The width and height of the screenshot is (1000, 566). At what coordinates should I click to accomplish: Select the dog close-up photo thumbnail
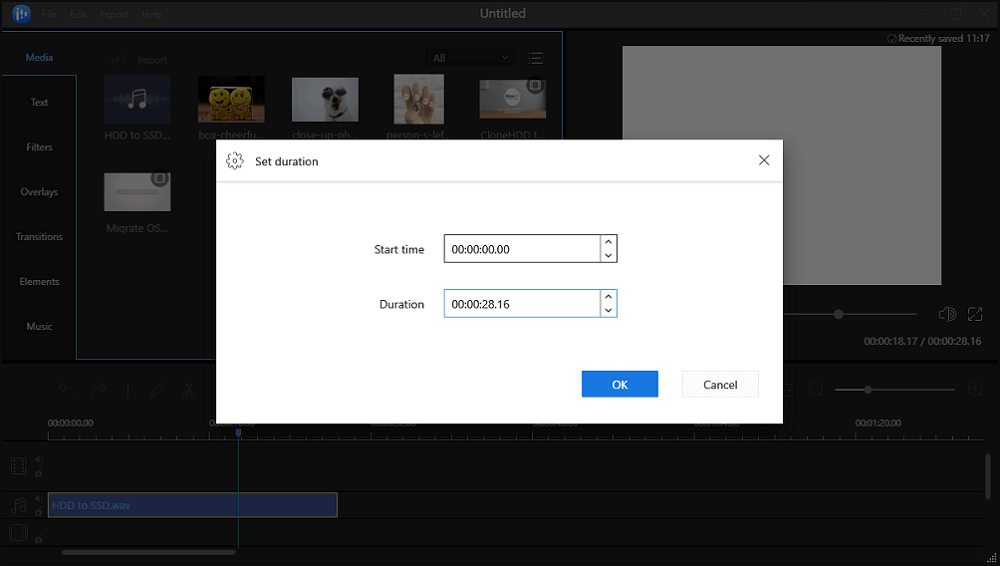pos(325,99)
